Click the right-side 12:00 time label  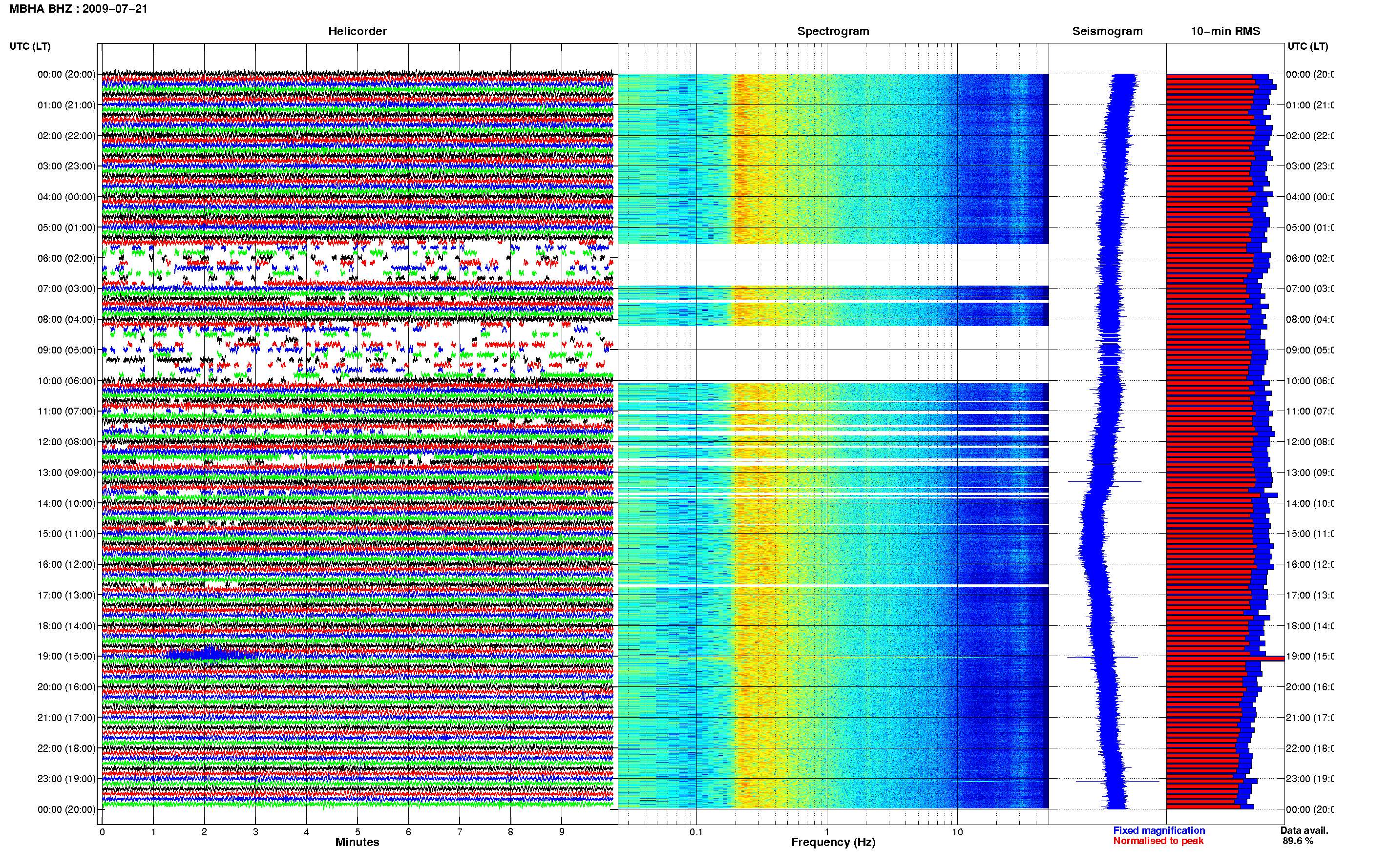click(x=1310, y=442)
